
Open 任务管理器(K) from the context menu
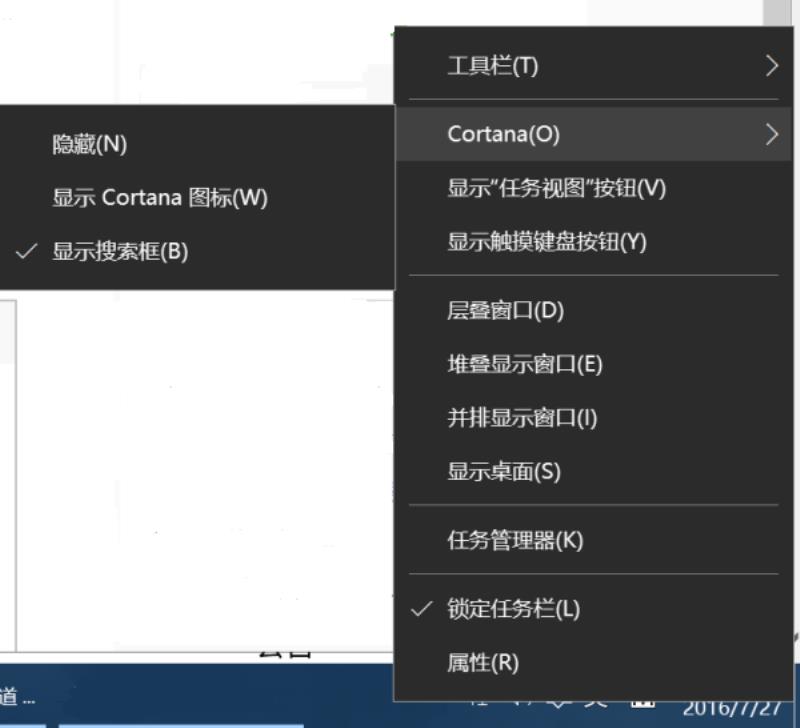coord(594,540)
